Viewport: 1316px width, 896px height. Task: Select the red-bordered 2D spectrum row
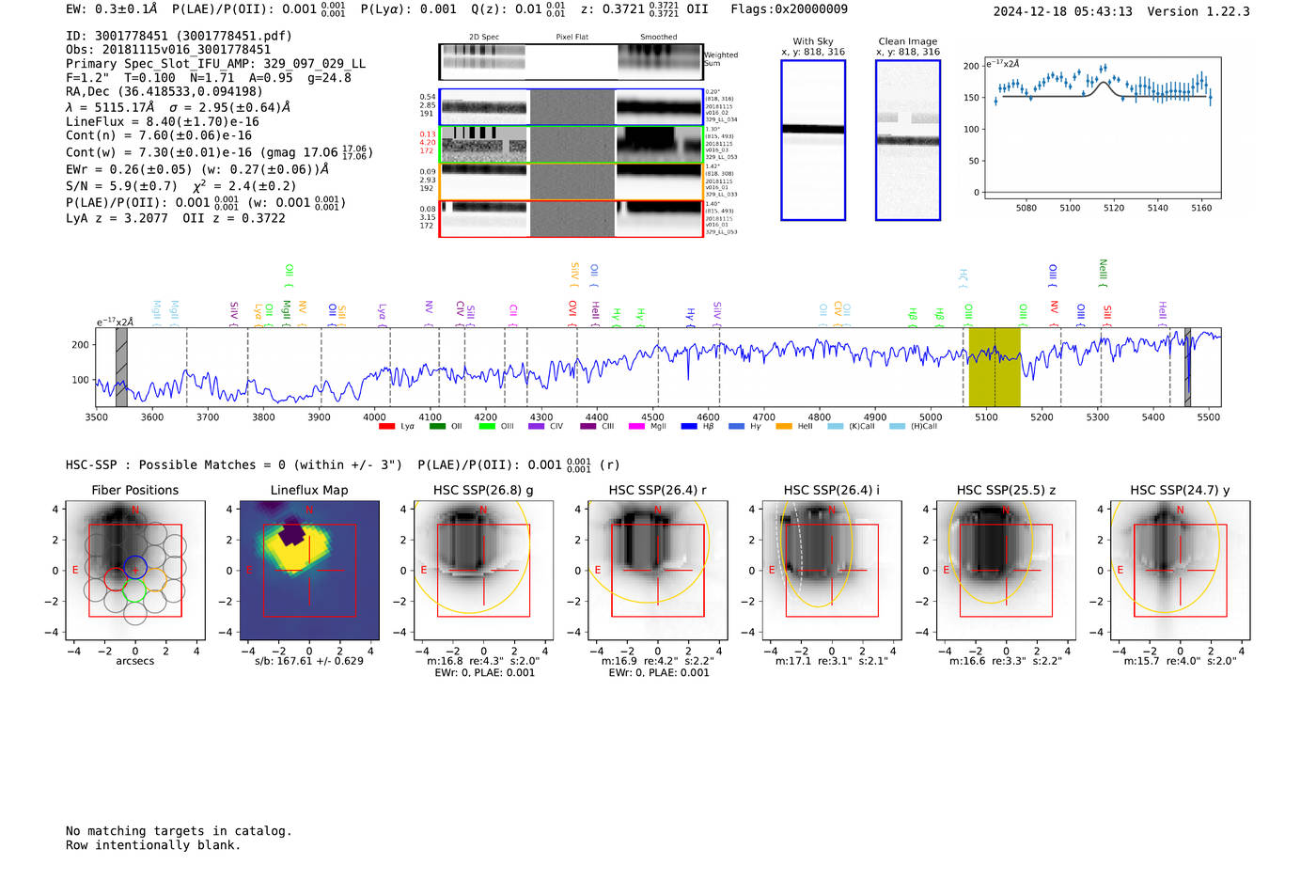[x=572, y=218]
